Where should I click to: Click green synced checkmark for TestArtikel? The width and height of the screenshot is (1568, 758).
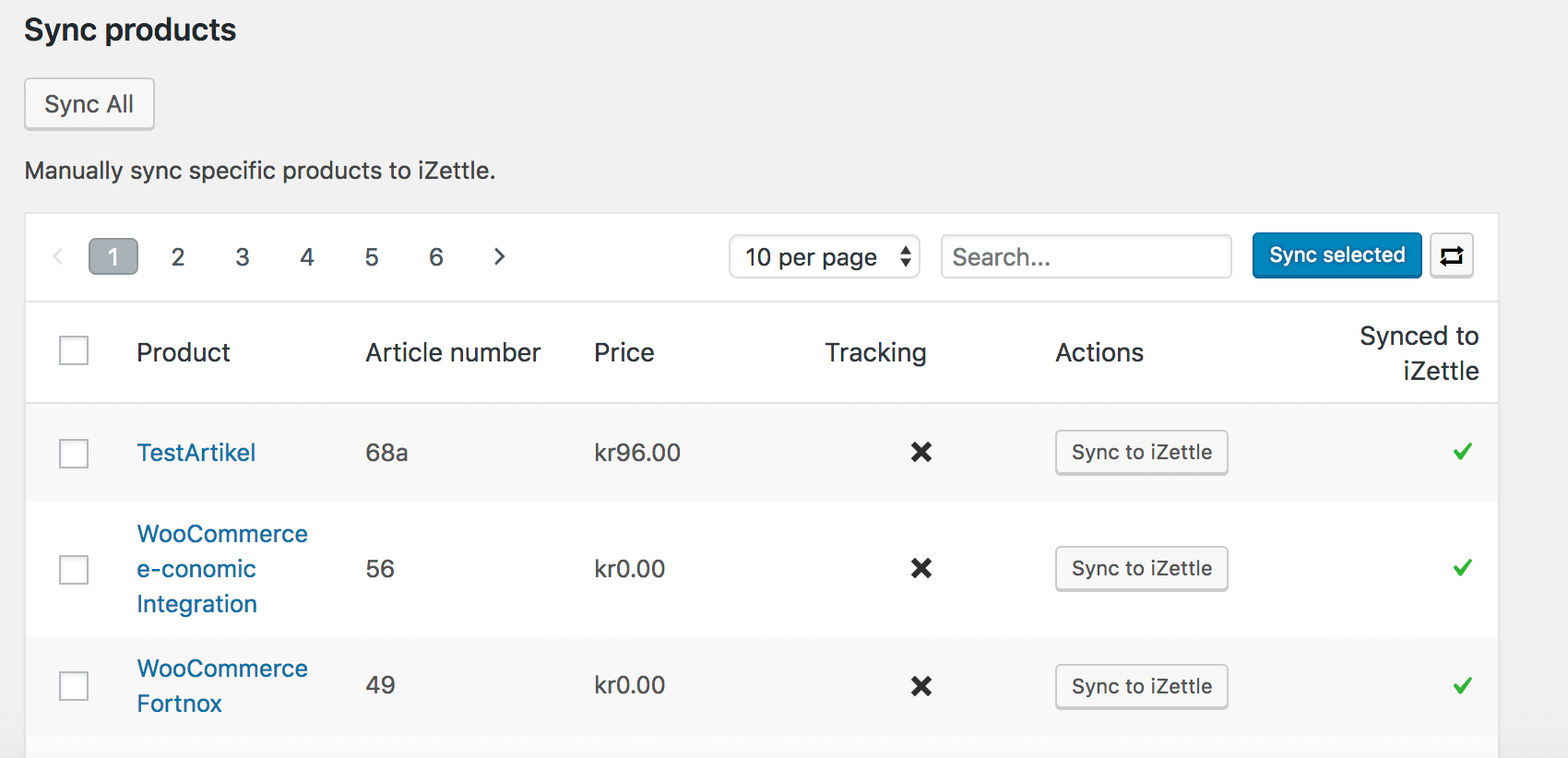[x=1462, y=452]
